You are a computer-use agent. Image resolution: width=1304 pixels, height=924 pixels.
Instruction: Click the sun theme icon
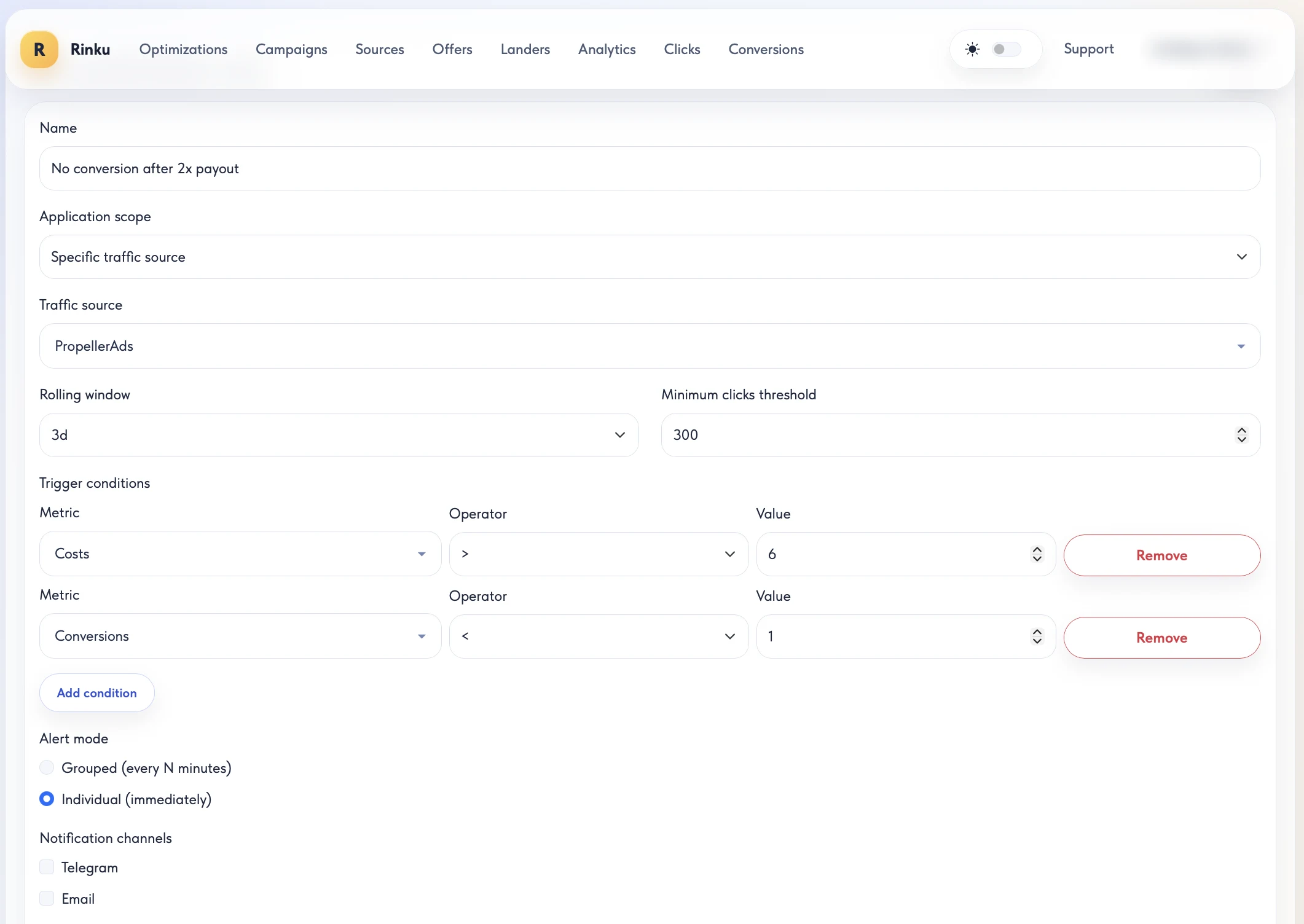972,49
